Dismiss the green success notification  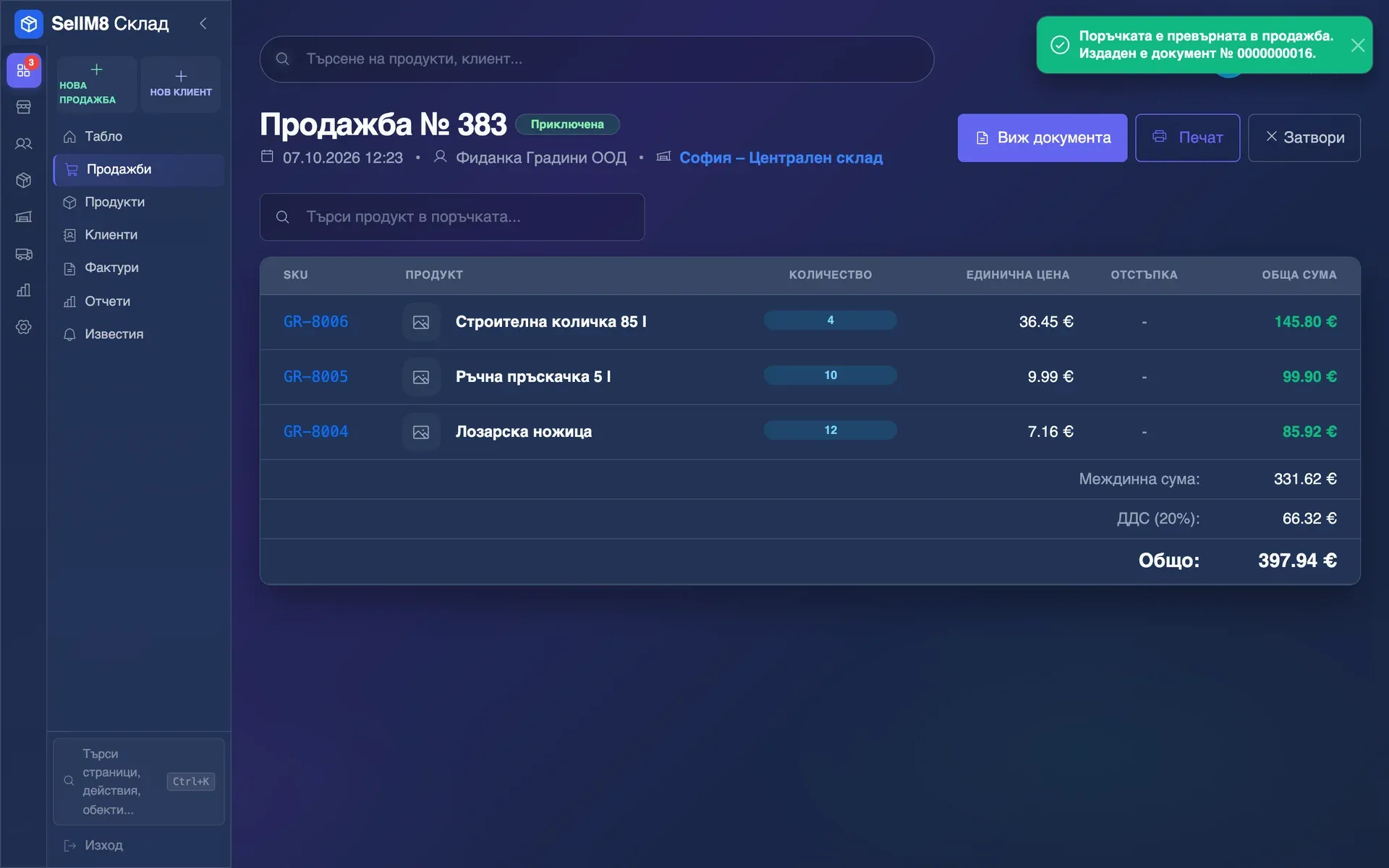pyautogui.click(x=1357, y=45)
